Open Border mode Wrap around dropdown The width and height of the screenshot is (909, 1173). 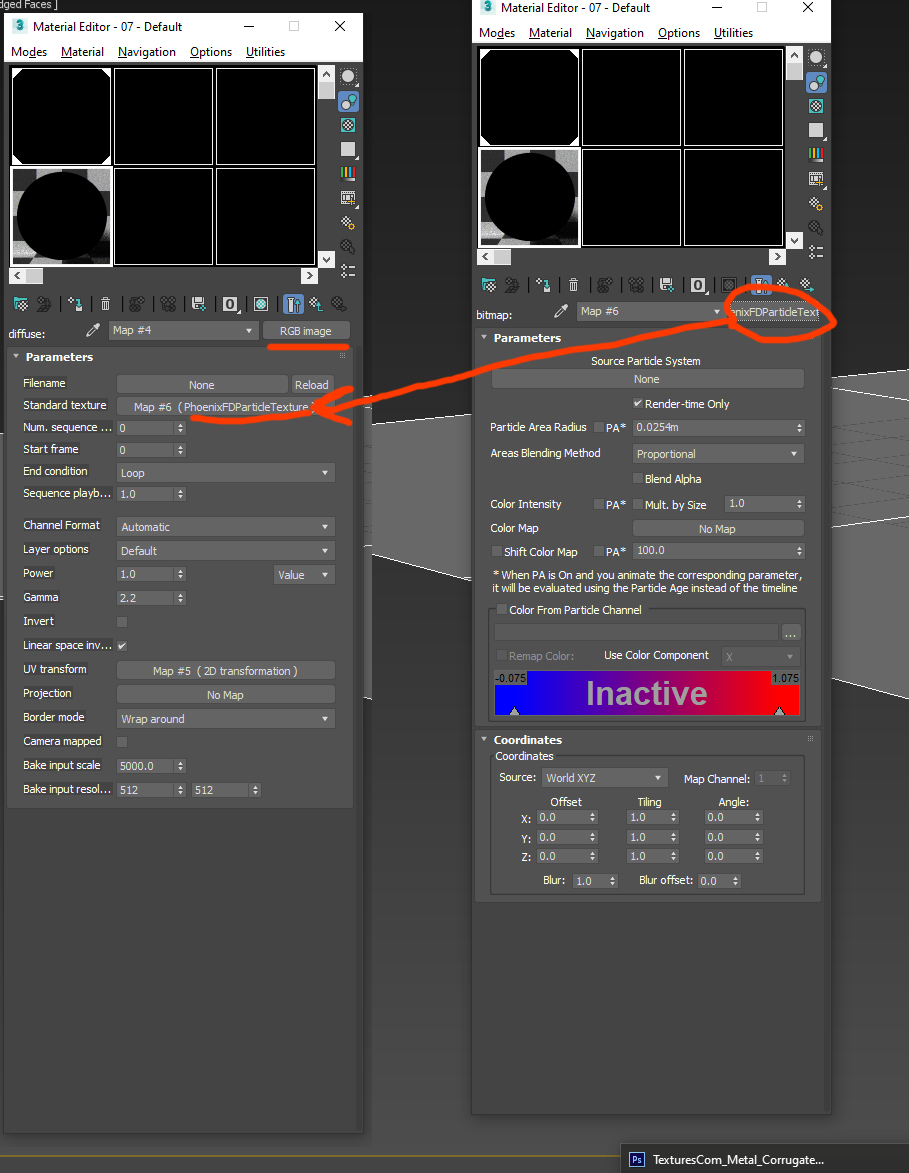coord(225,718)
